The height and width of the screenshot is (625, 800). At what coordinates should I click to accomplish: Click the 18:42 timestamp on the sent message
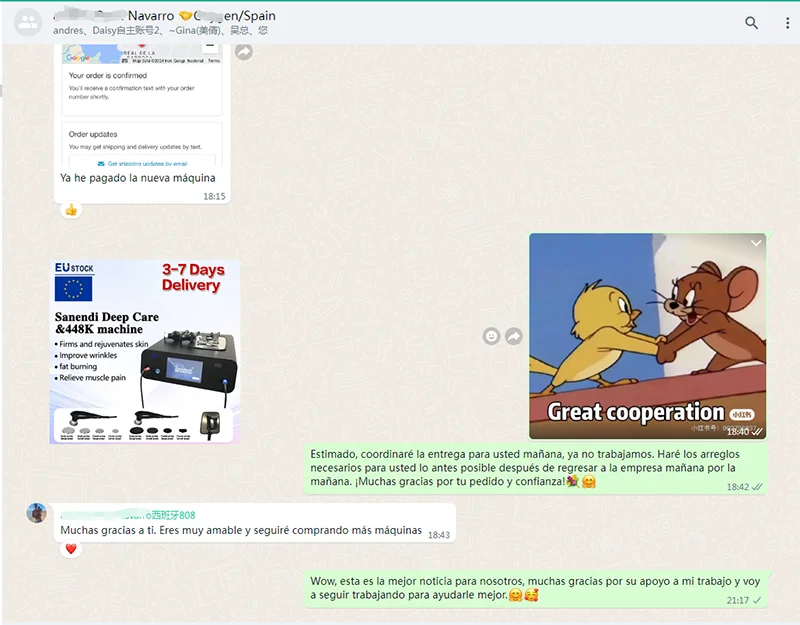pyautogui.click(x=738, y=487)
